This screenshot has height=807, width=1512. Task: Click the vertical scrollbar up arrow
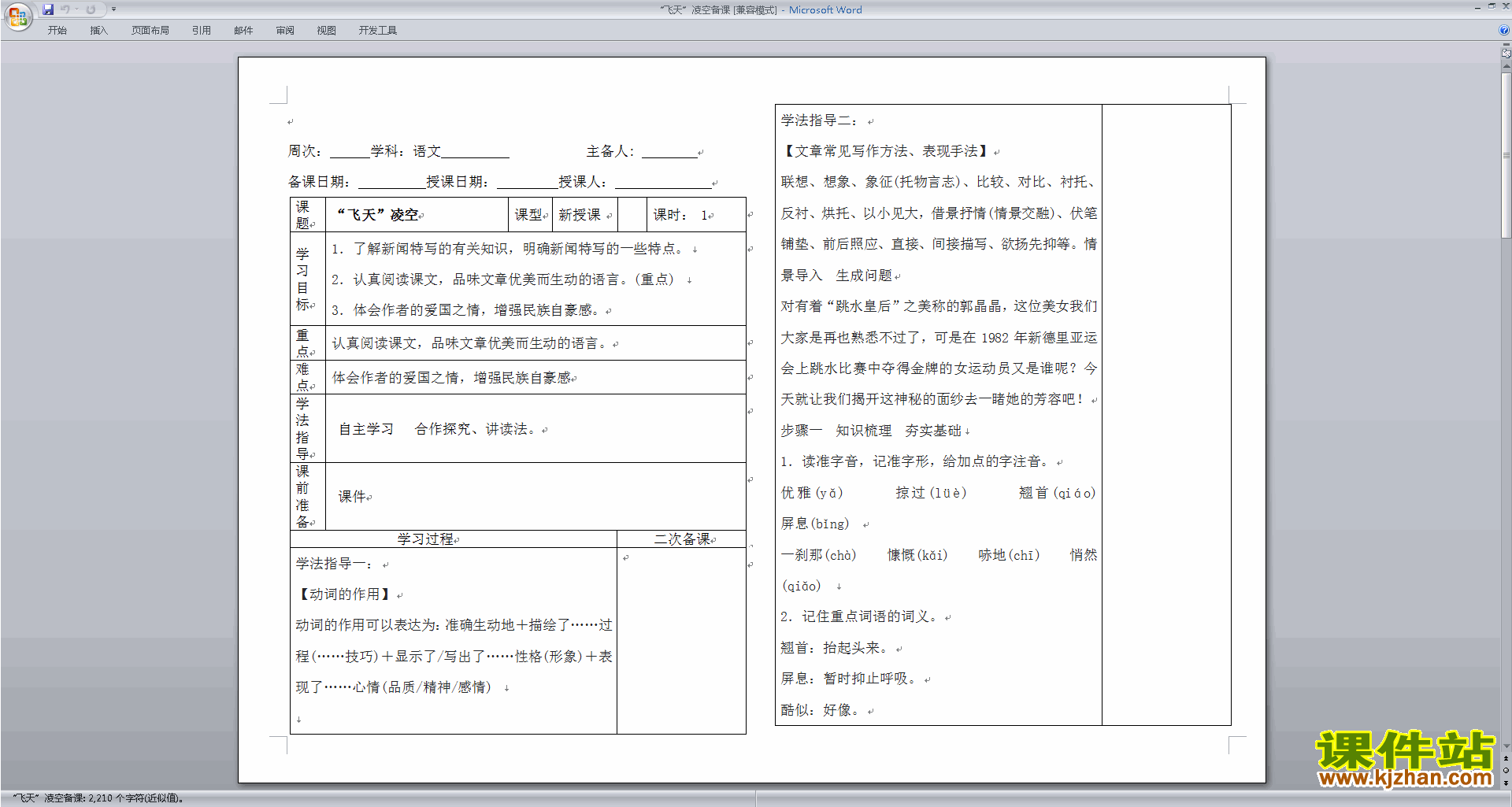[x=1506, y=68]
